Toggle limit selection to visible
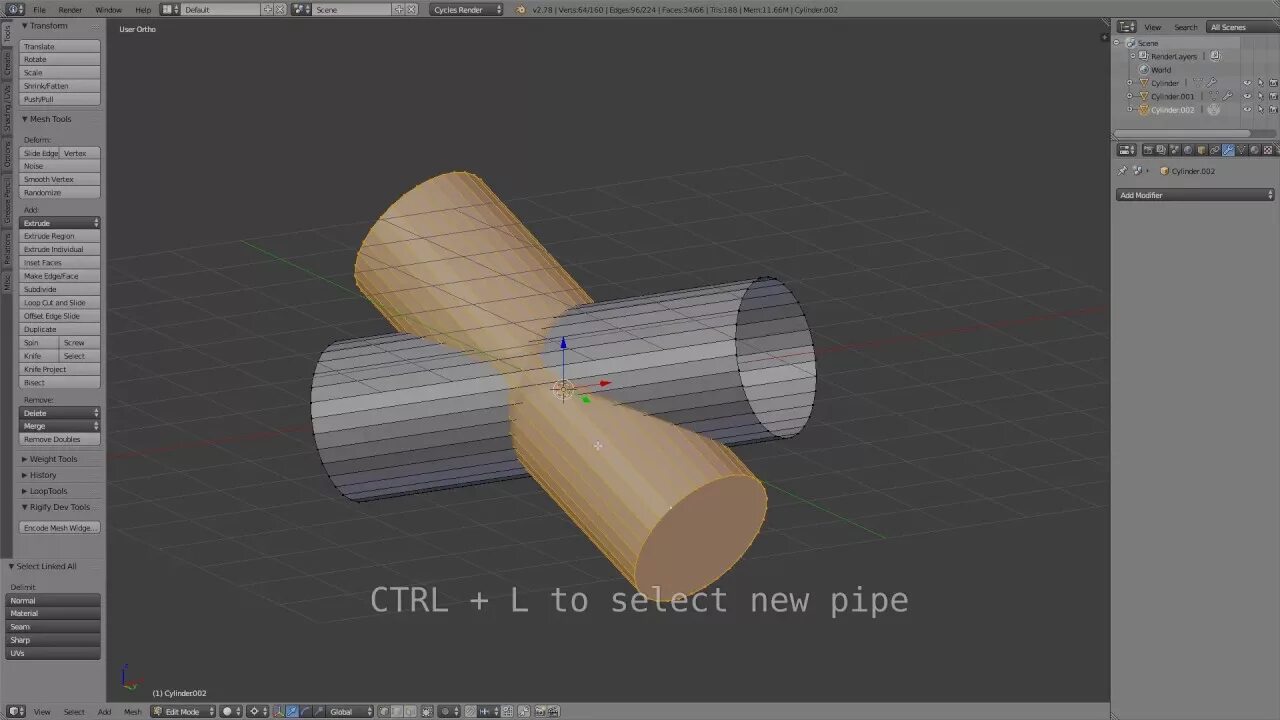1280x720 pixels. pos(427,711)
